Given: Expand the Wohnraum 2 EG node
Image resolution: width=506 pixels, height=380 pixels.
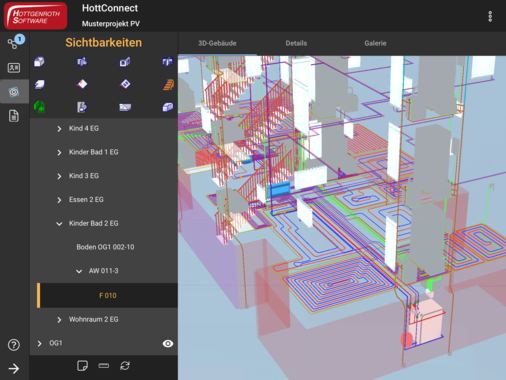Looking at the screenshot, I should [59, 320].
